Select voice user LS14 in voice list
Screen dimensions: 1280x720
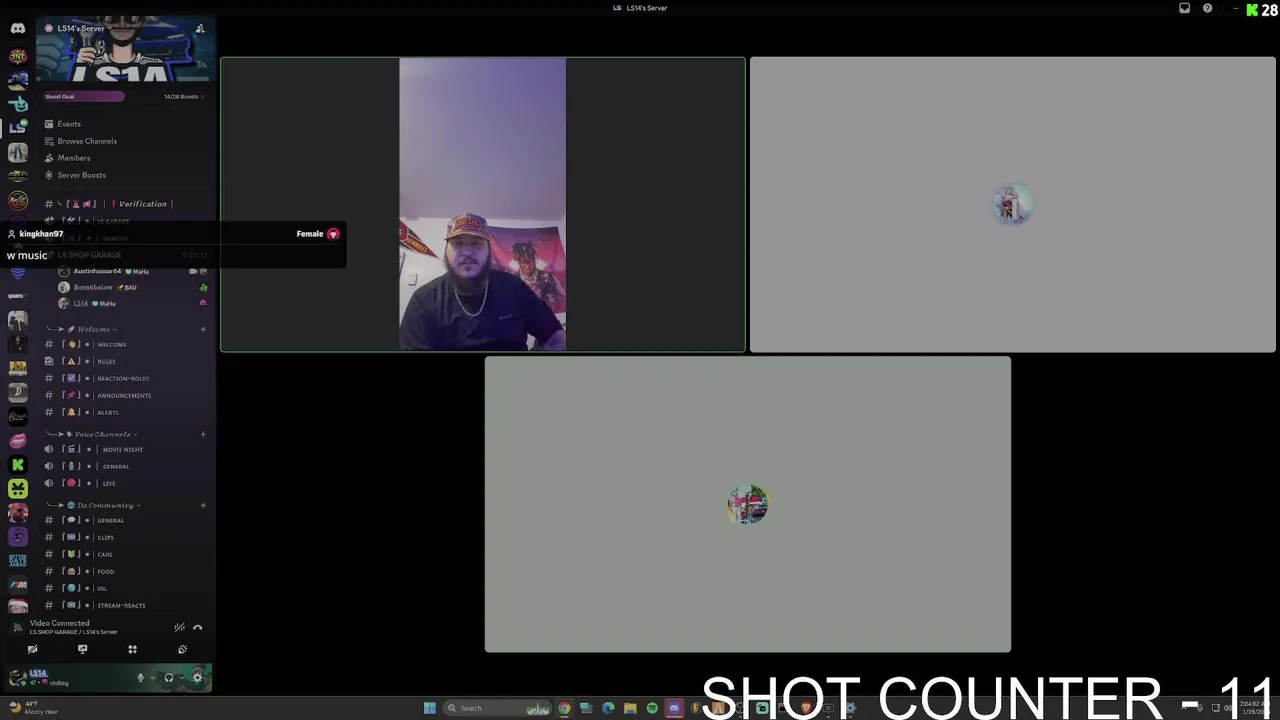tap(131, 303)
